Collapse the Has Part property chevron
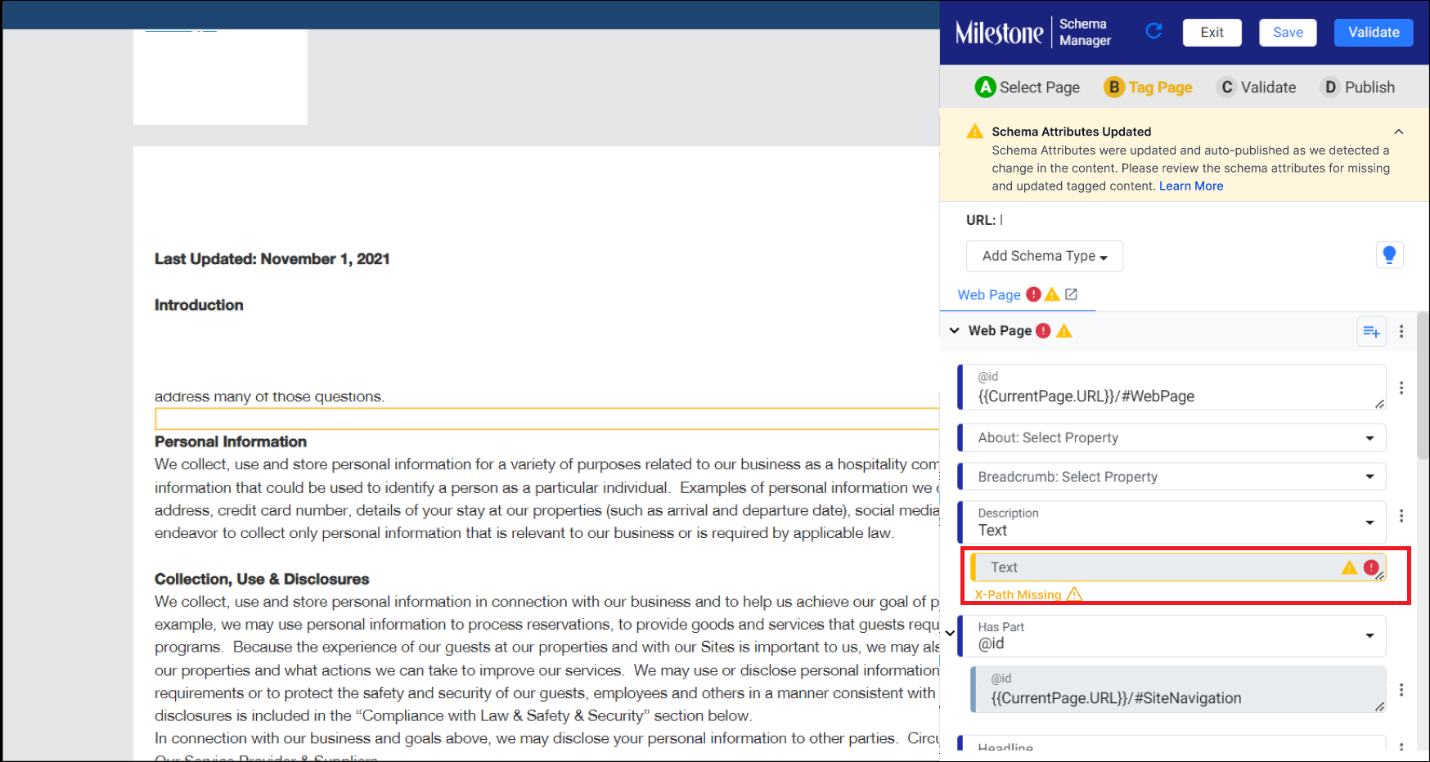This screenshot has width=1430, height=762. [x=950, y=632]
